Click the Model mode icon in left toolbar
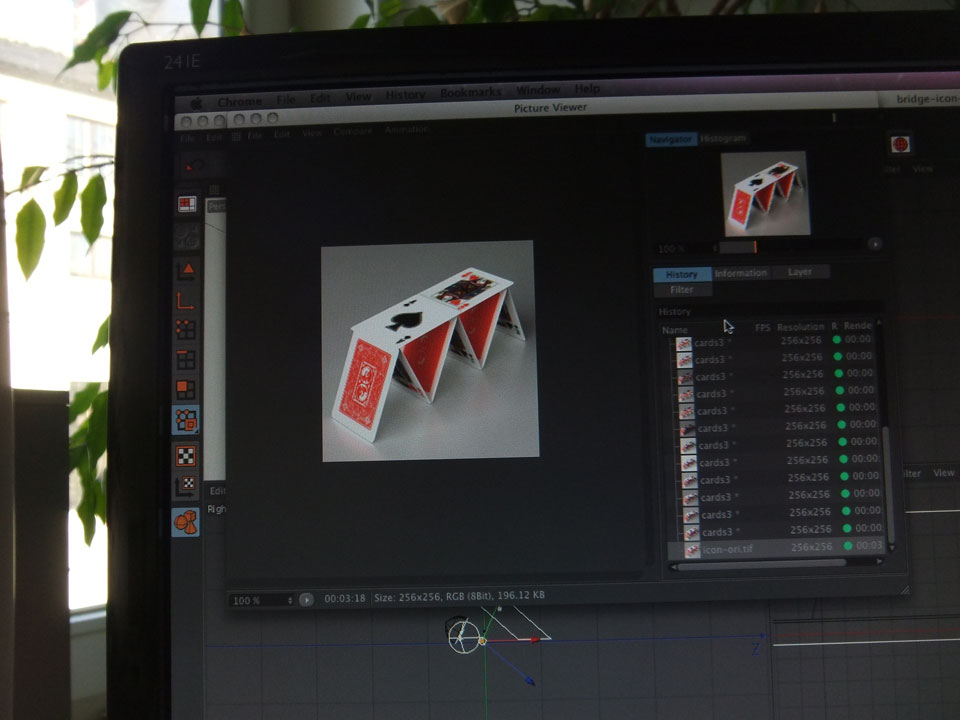960x720 pixels. (187, 269)
